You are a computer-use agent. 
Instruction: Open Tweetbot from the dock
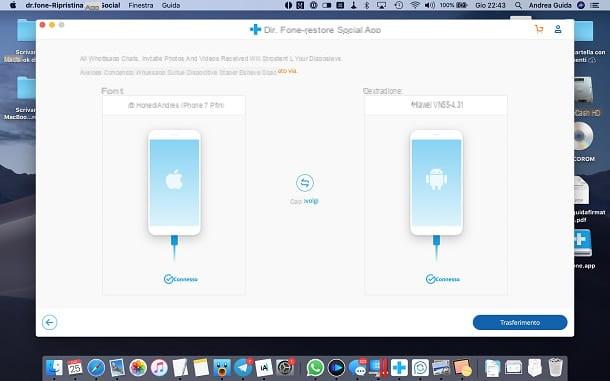tap(222, 367)
